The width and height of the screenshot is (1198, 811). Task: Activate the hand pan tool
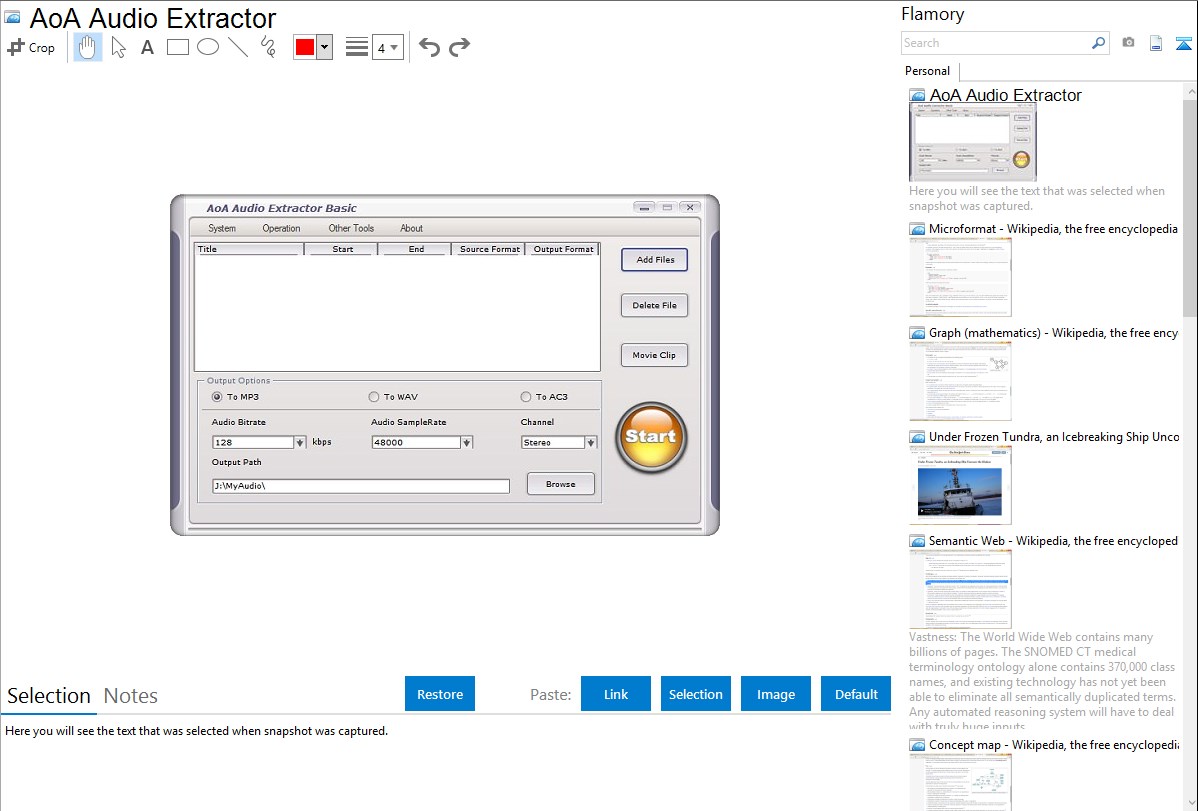coord(87,47)
